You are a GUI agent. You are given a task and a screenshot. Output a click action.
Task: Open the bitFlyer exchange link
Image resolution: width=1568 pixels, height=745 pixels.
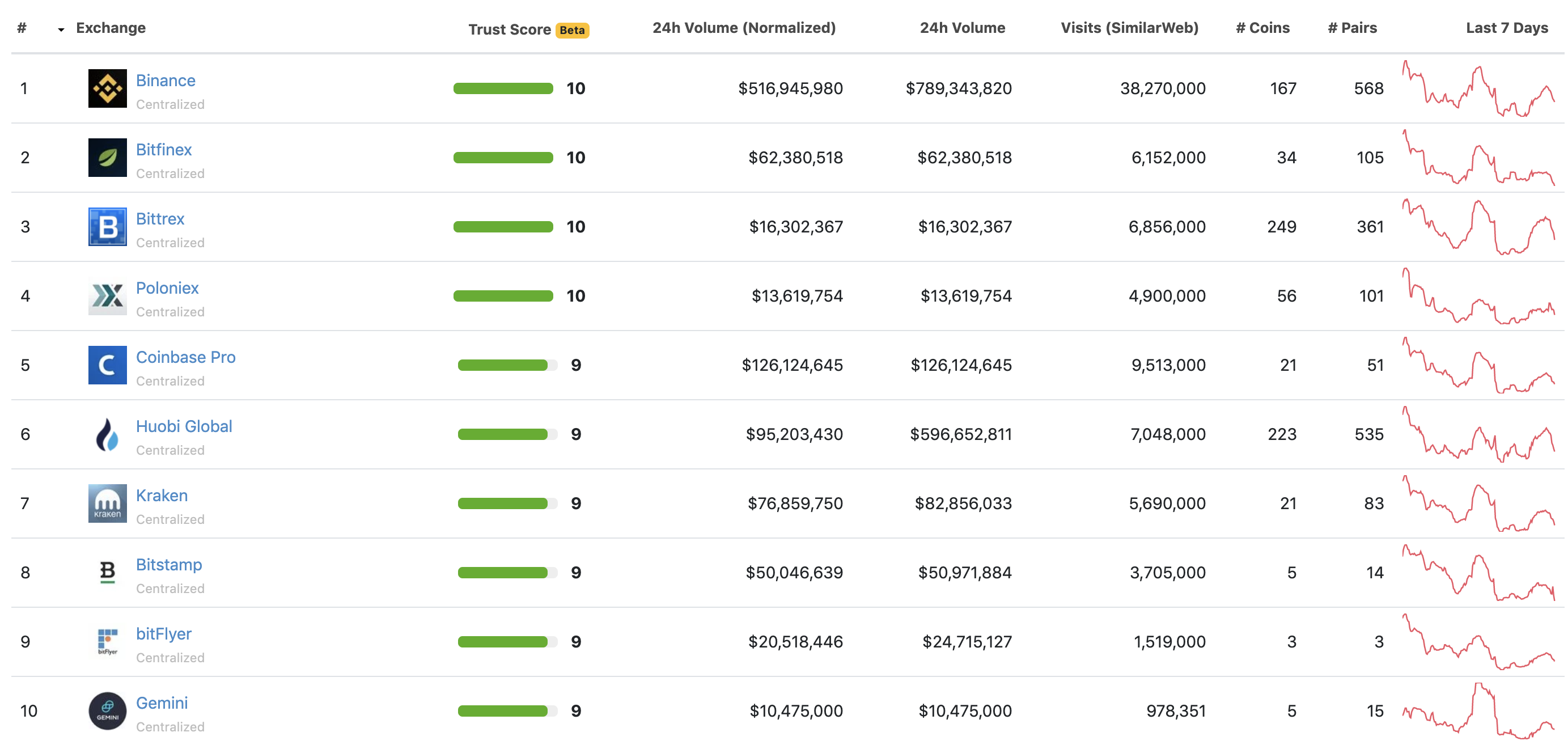point(164,634)
